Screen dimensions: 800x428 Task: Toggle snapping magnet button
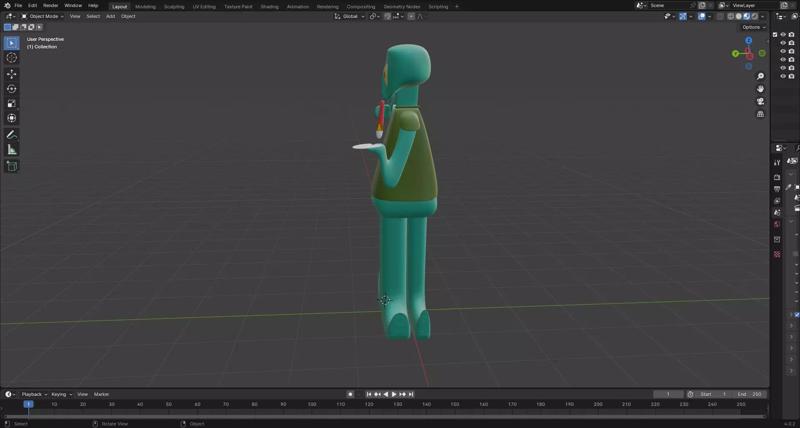388,16
